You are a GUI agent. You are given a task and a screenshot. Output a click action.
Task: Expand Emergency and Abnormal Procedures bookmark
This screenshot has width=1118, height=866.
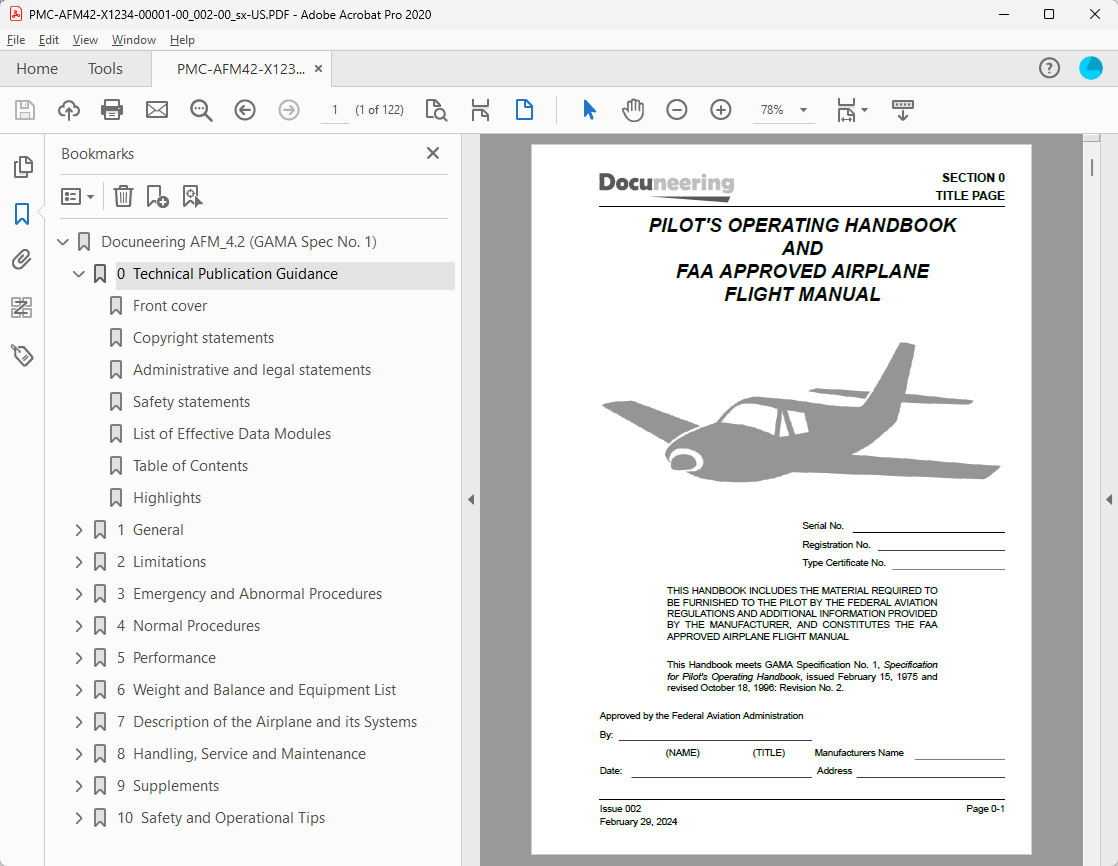78,594
